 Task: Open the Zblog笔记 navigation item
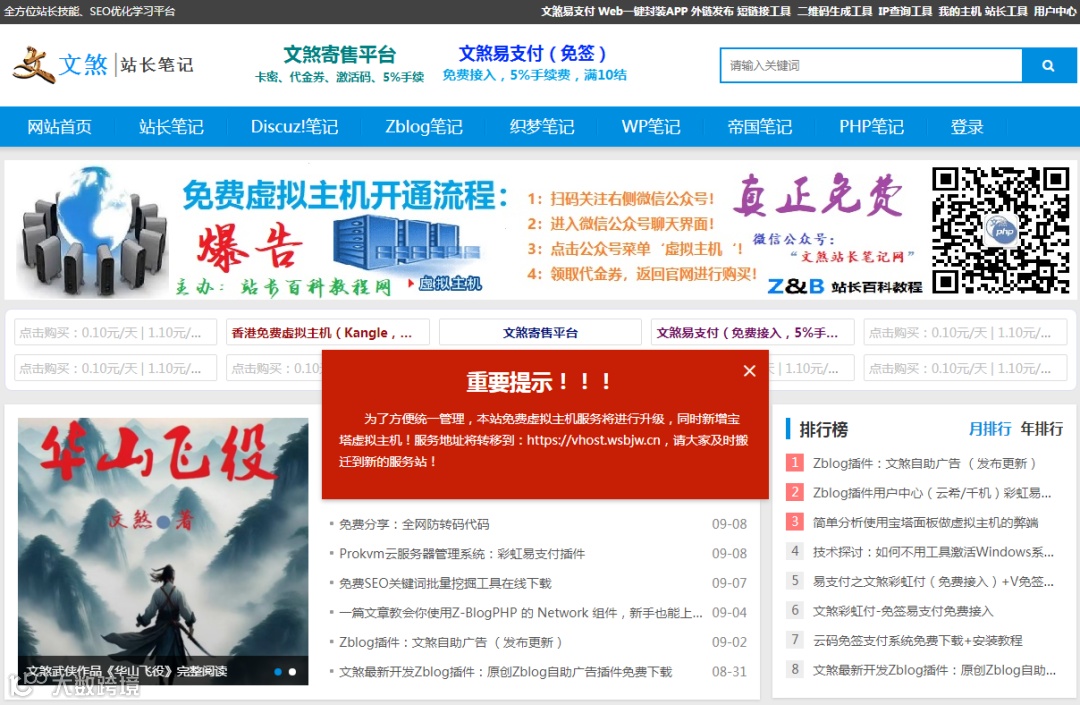pyautogui.click(x=424, y=127)
